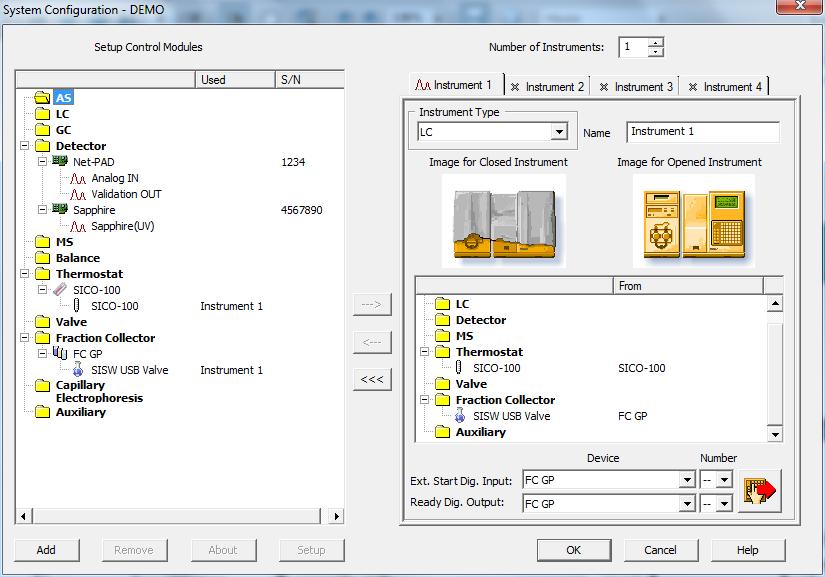Screen dimensions: 825x577
Task: Click SISW USB Valve icon in Instrument 1 tree
Action: pos(460,416)
